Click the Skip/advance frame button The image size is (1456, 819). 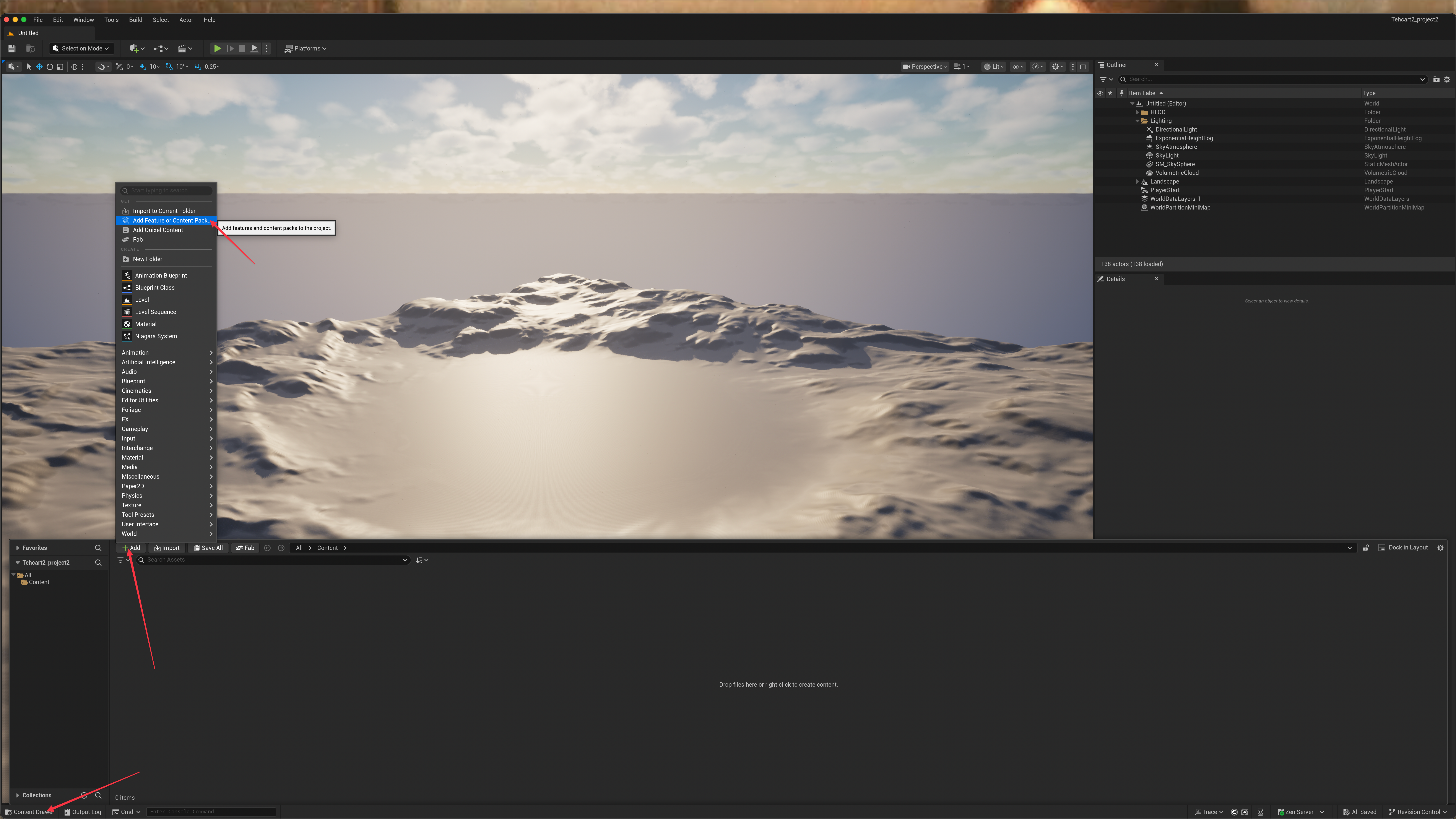[230, 49]
